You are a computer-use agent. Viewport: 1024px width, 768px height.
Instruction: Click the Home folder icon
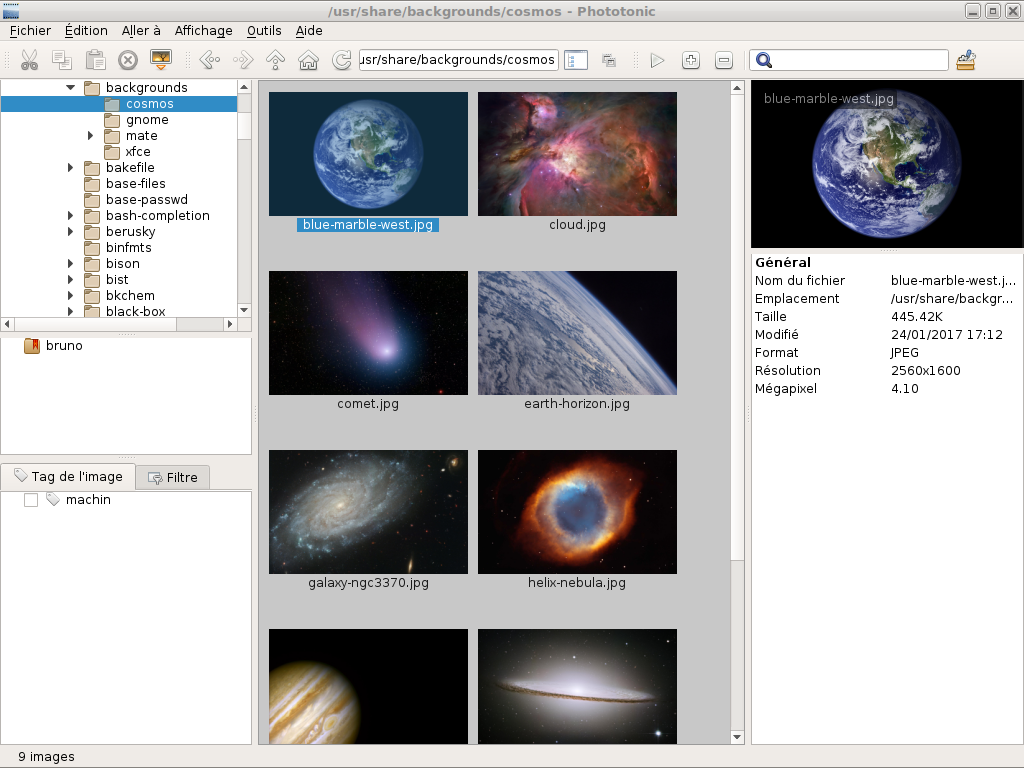tap(309, 60)
